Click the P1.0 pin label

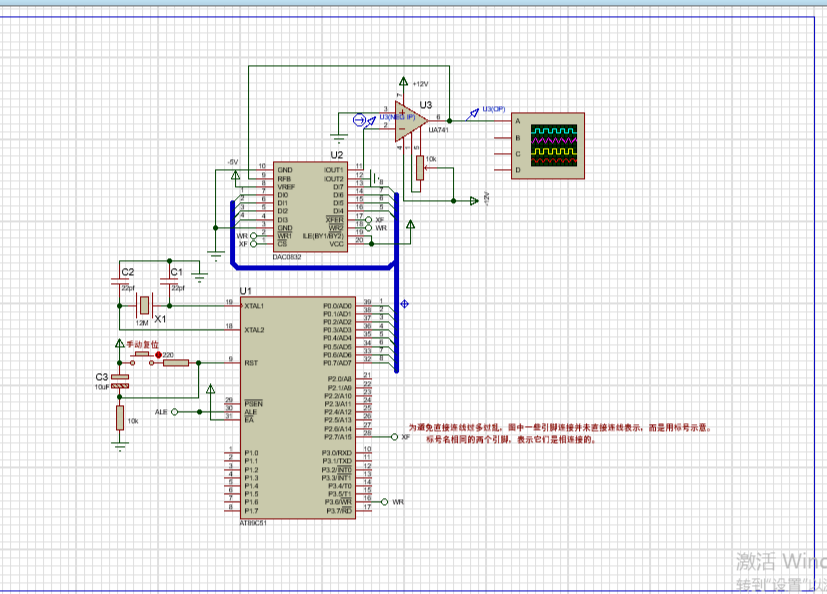(x=252, y=453)
